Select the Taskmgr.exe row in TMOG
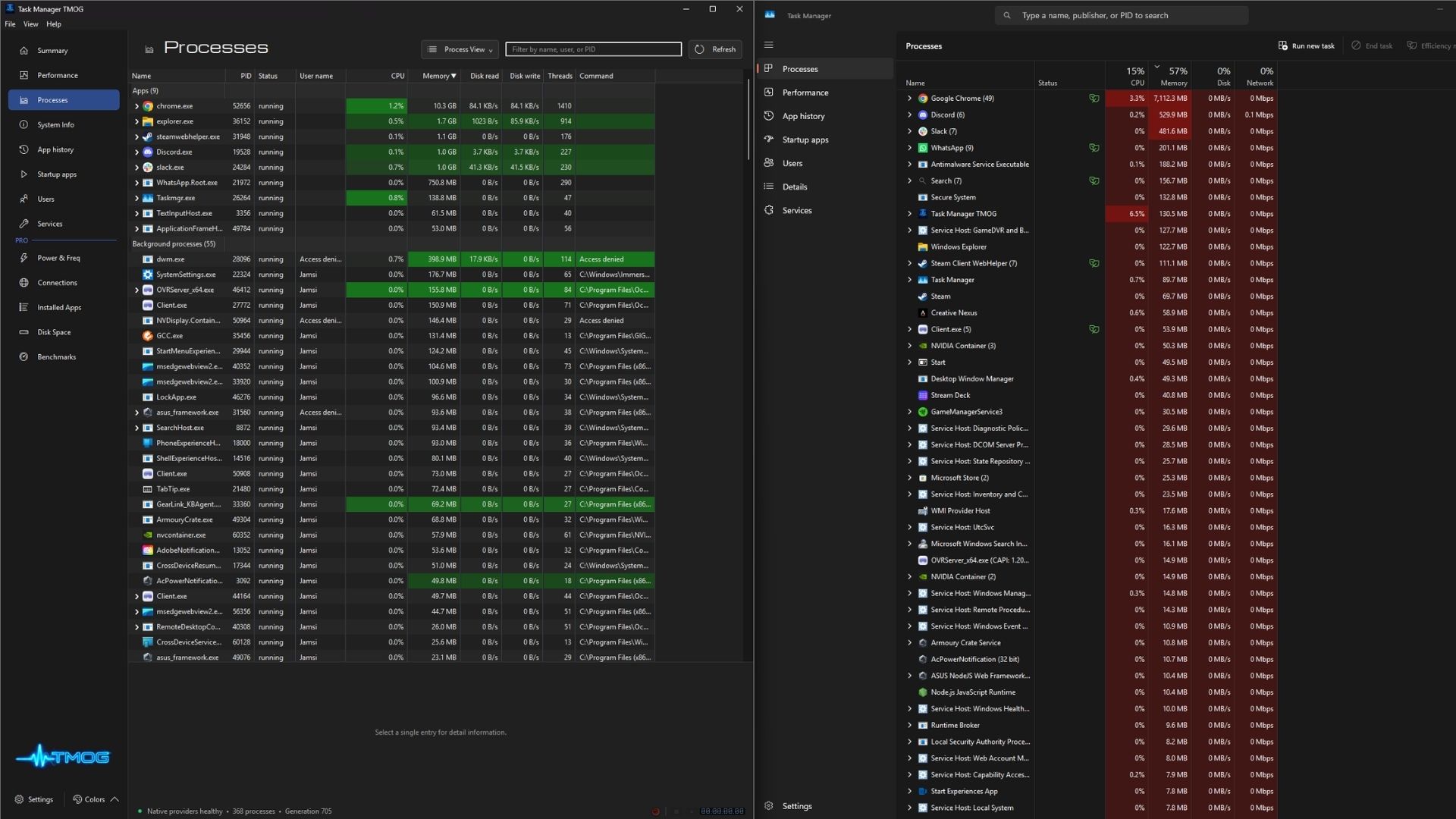 pos(391,198)
